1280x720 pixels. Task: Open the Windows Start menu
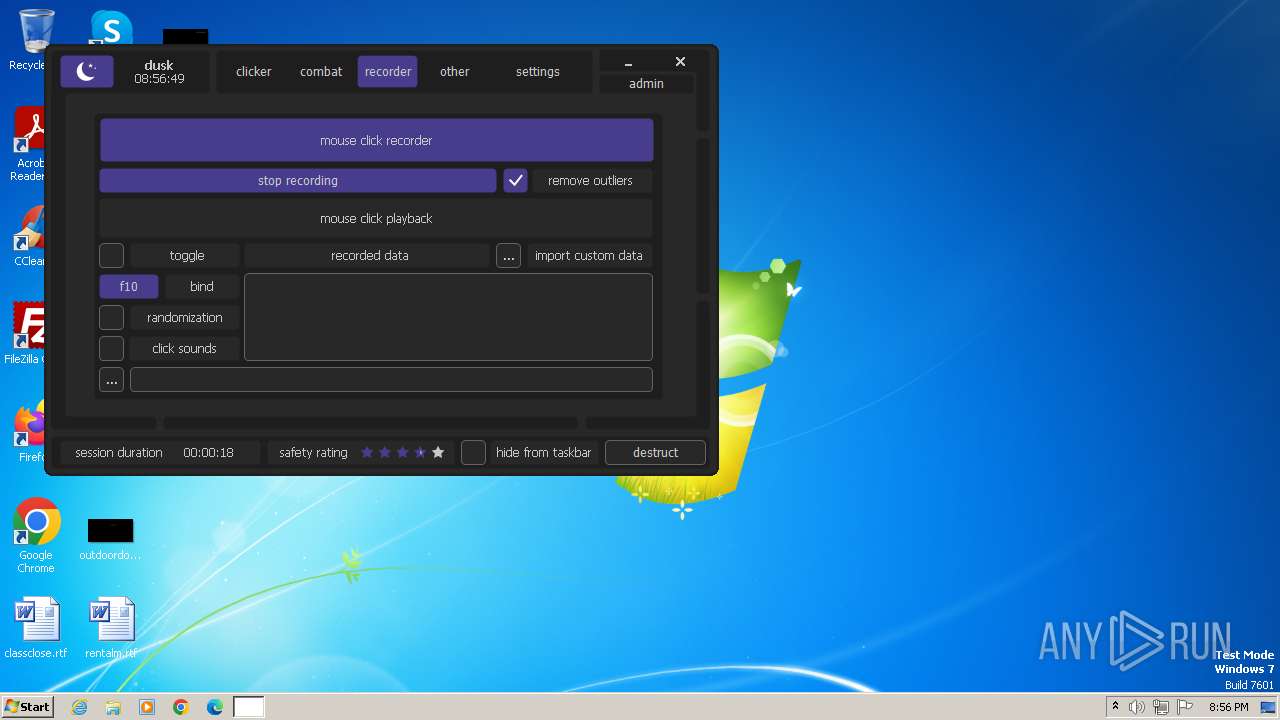[27, 707]
